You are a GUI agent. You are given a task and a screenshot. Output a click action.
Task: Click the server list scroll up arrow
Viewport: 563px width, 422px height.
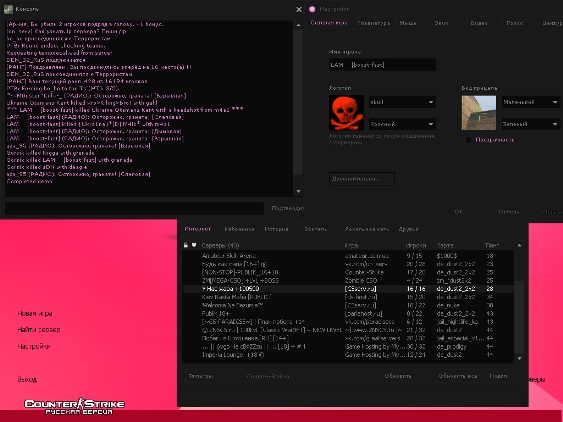pos(519,245)
